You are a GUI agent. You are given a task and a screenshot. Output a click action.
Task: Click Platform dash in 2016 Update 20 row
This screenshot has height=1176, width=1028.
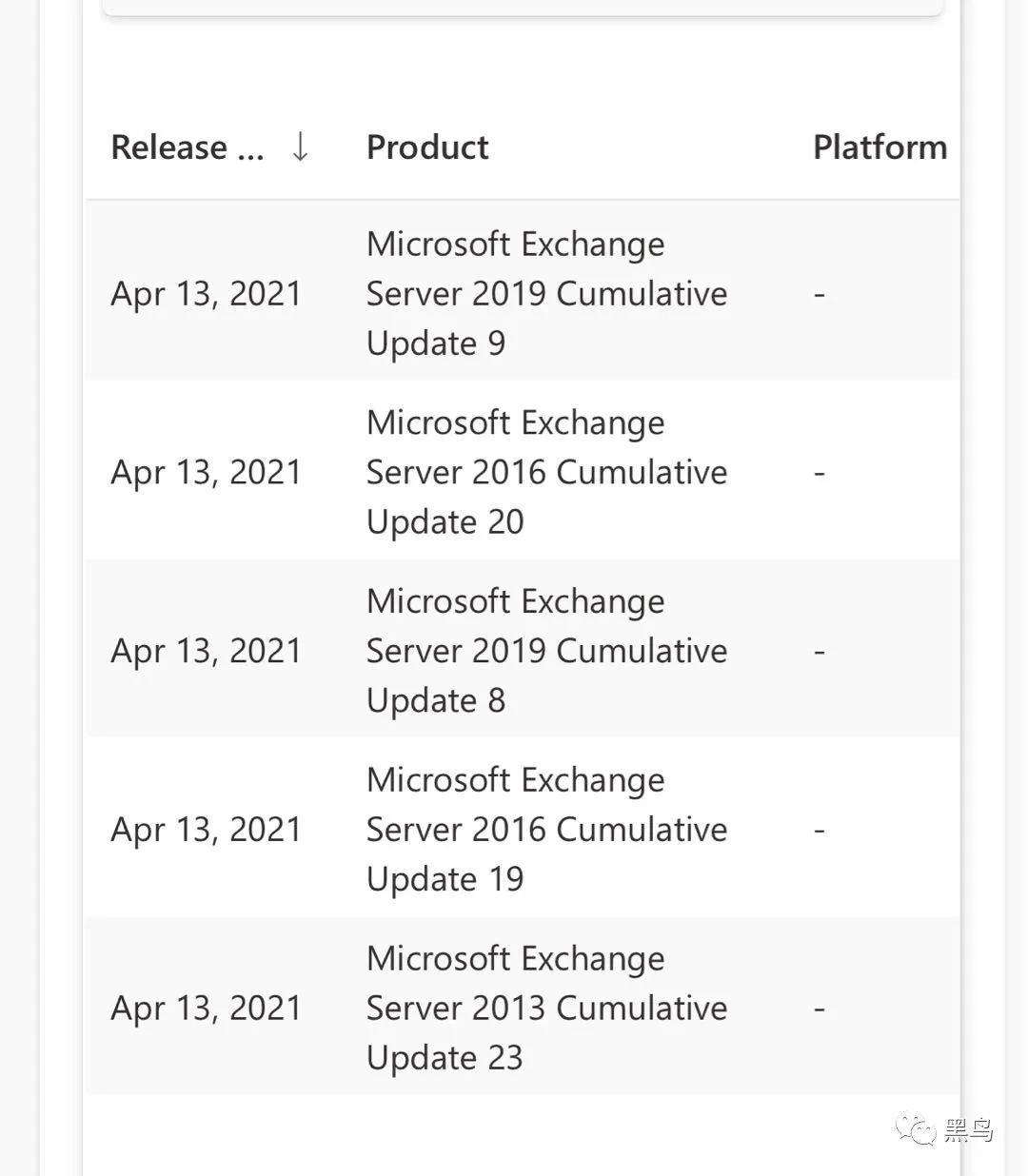(x=819, y=473)
